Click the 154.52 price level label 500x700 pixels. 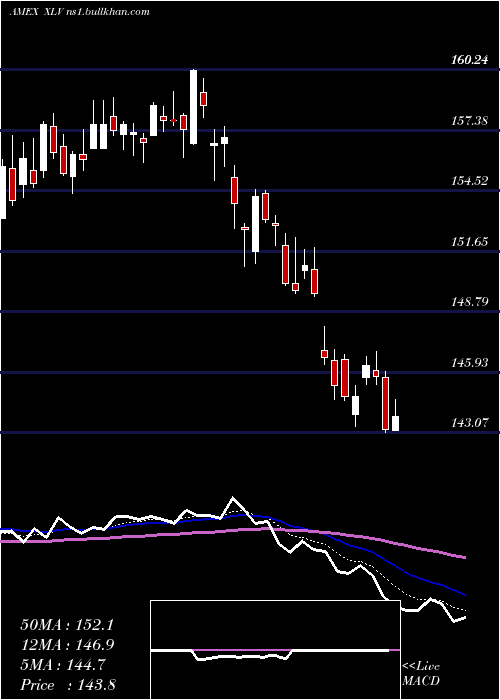pos(469,181)
